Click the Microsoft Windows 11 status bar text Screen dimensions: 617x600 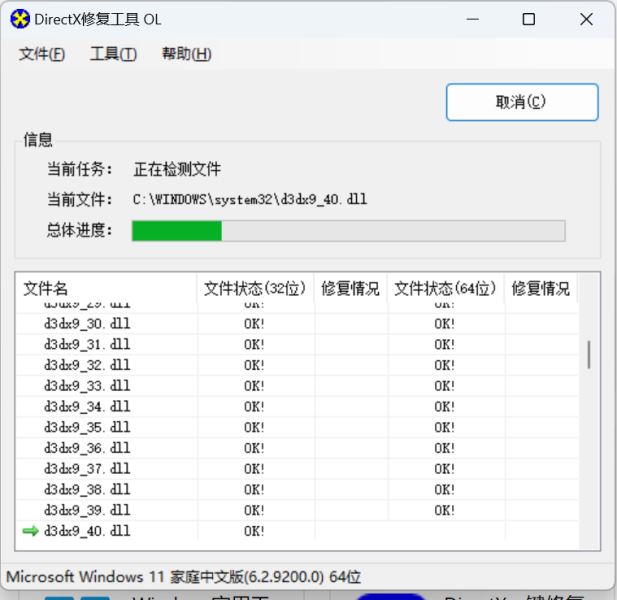coord(184,577)
